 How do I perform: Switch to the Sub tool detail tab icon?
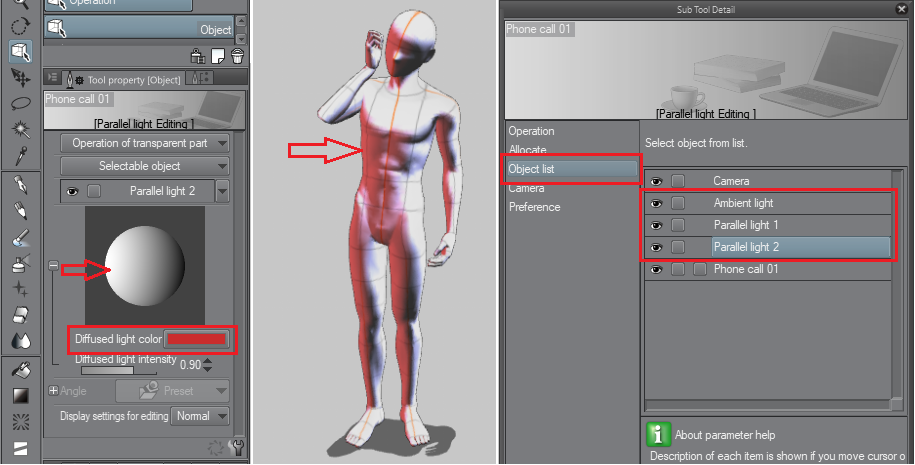click(200, 78)
